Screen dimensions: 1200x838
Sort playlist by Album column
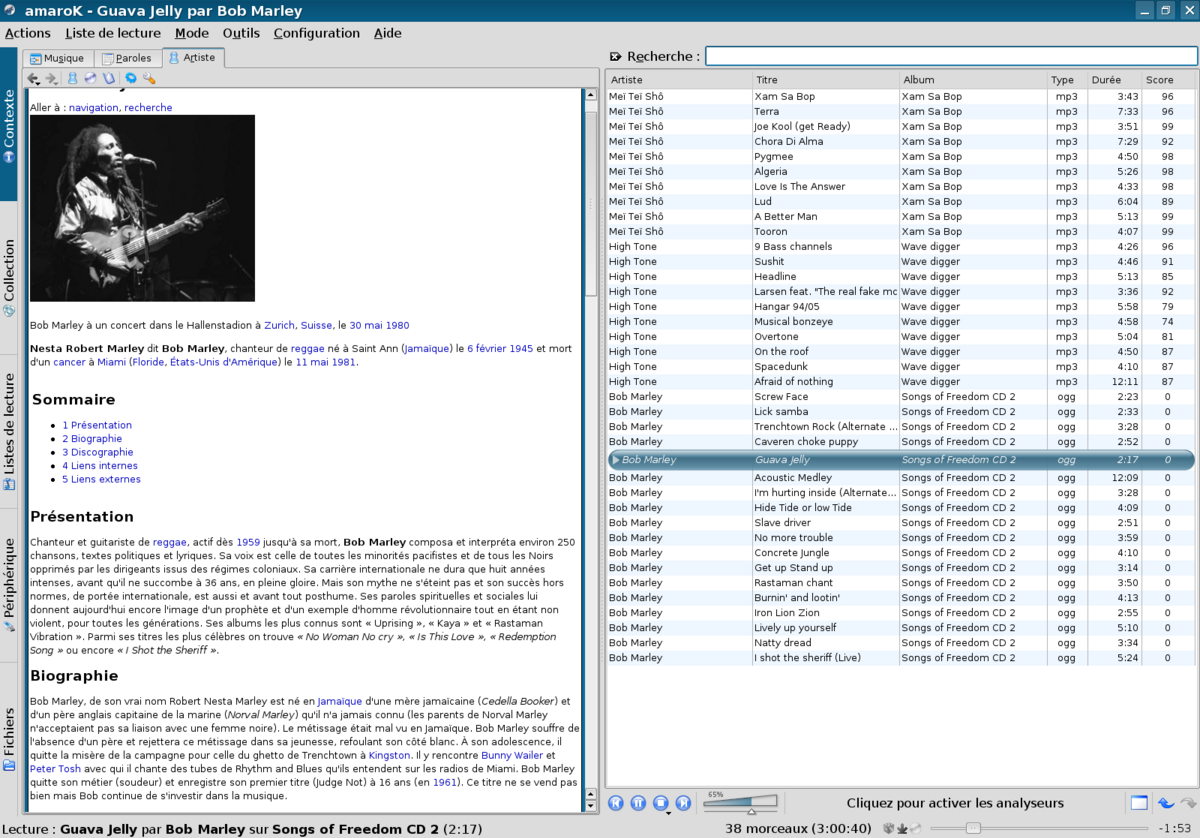tap(973, 80)
